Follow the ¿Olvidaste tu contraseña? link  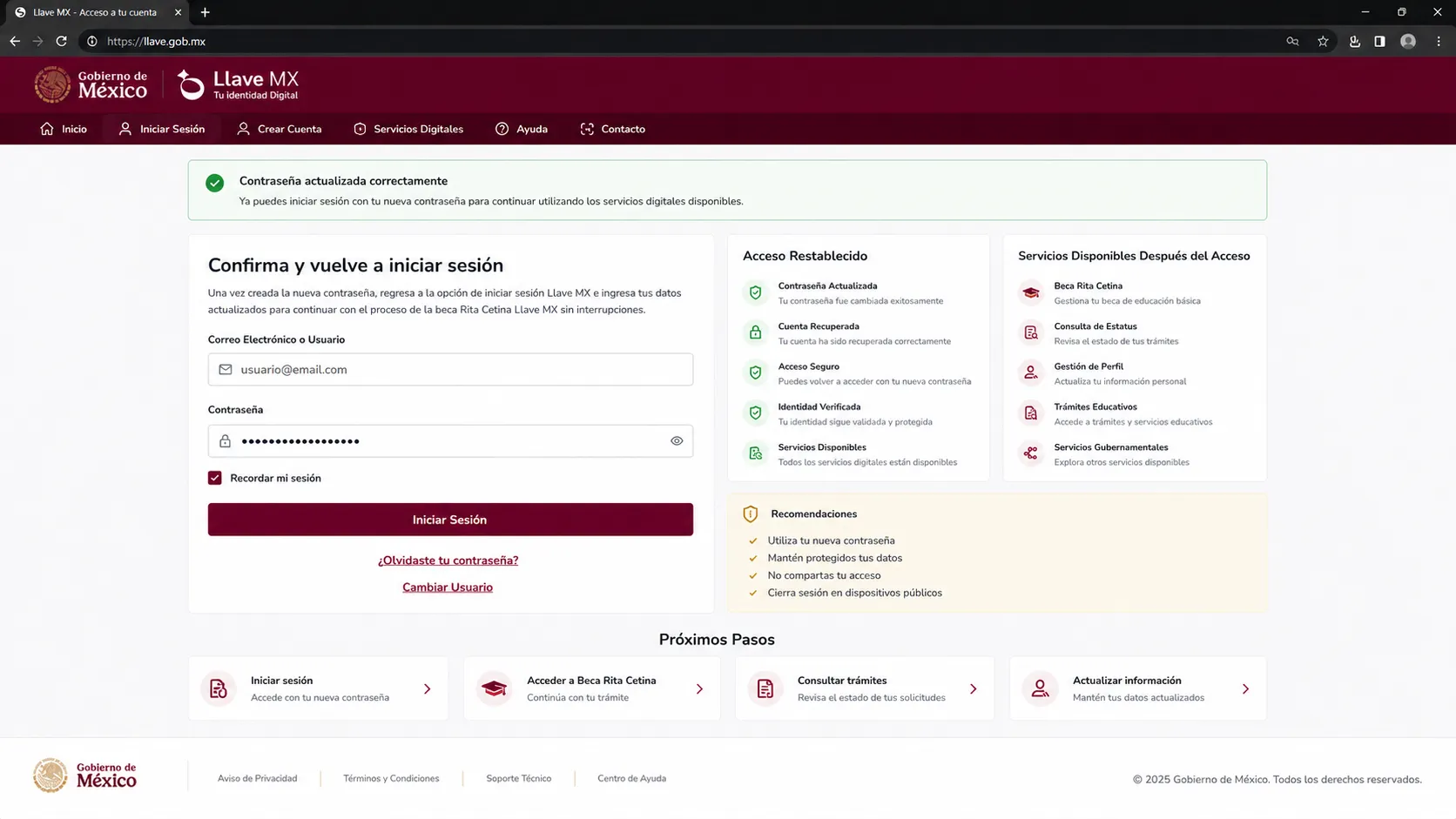click(448, 561)
